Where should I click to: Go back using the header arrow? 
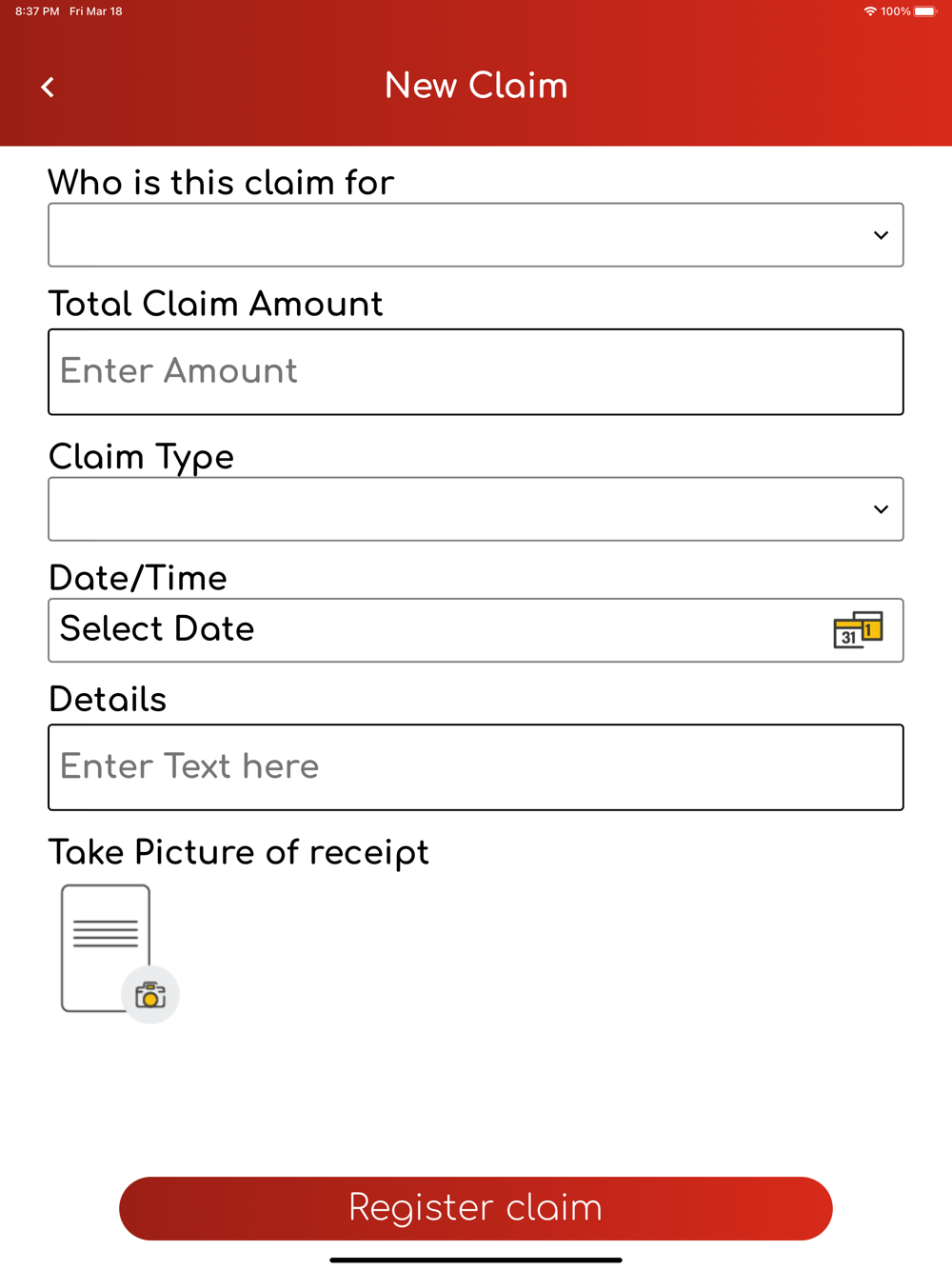(48, 88)
